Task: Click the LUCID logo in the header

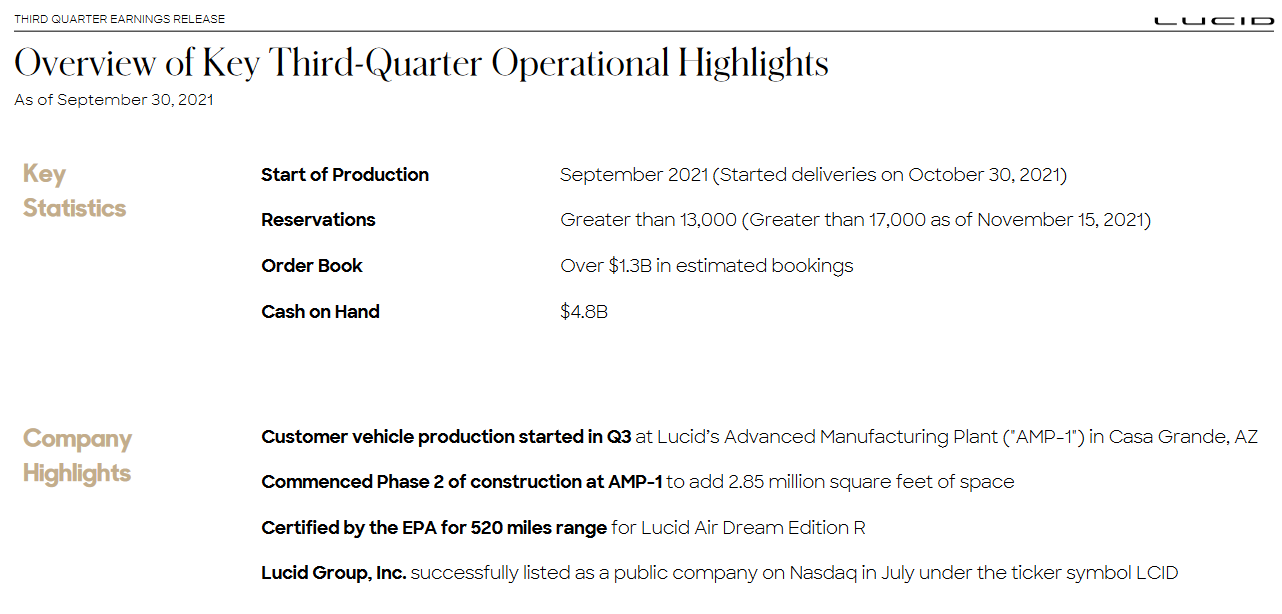Action: pos(1213,20)
